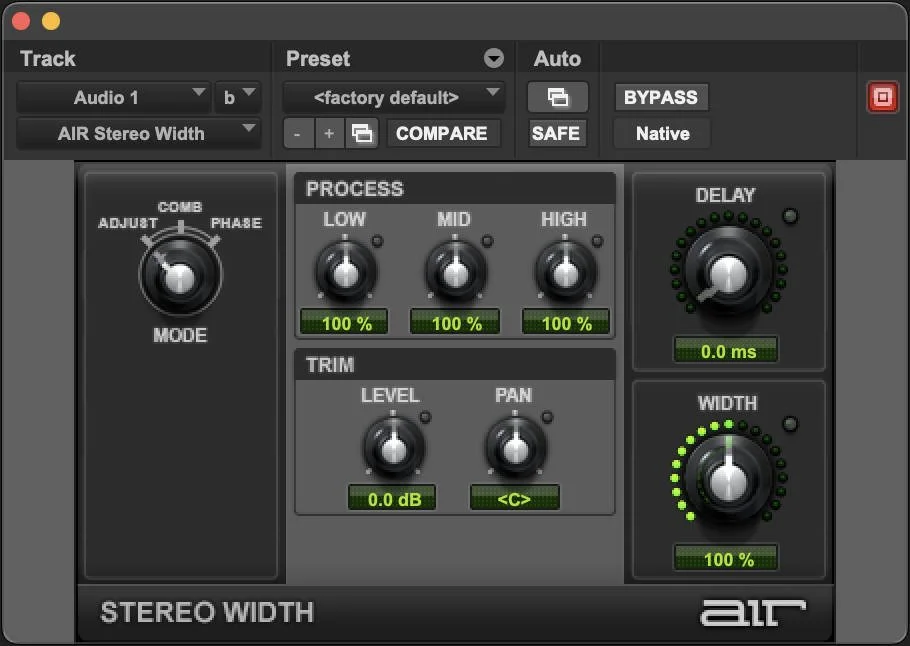
Task: Set mode to PHASE label
Action: (236, 223)
